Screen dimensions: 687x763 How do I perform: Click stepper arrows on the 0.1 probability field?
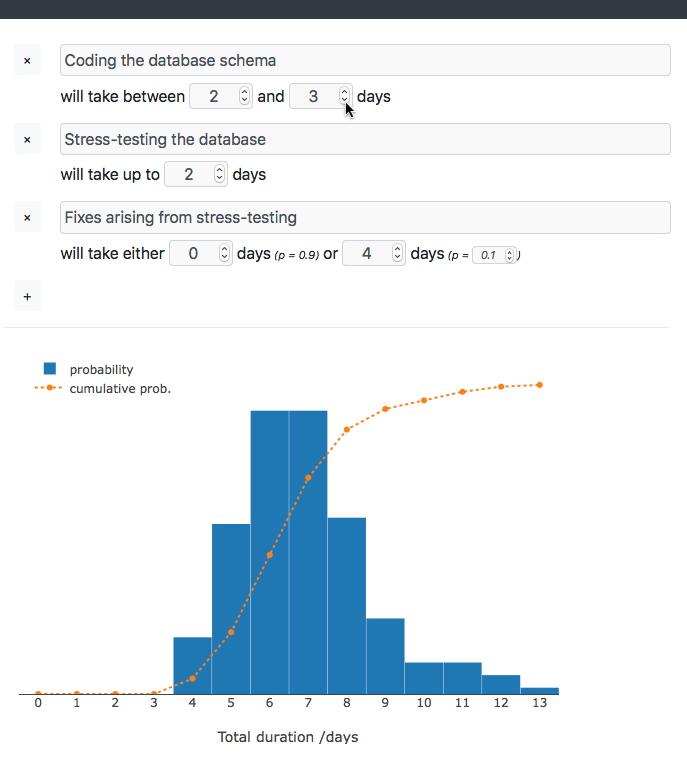pyautogui.click(x=509, y=255)
